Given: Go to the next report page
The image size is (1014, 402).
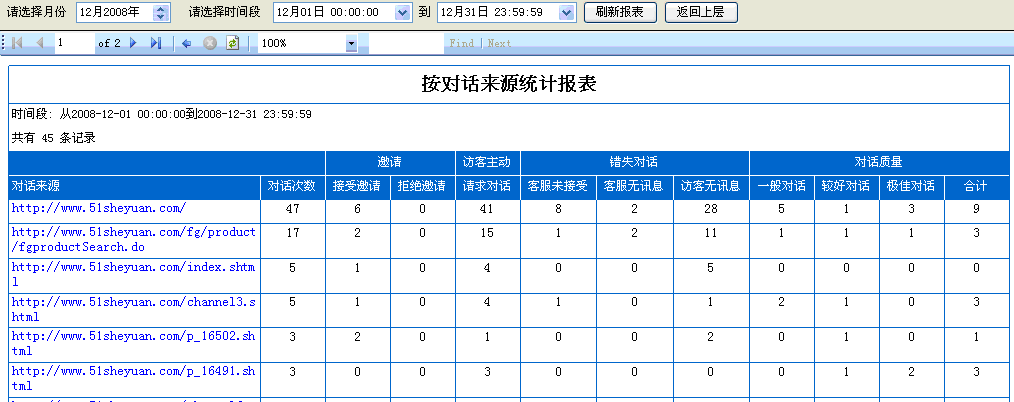Looking at the screenshot, I should pyautogui.click(x=133, y=43).
